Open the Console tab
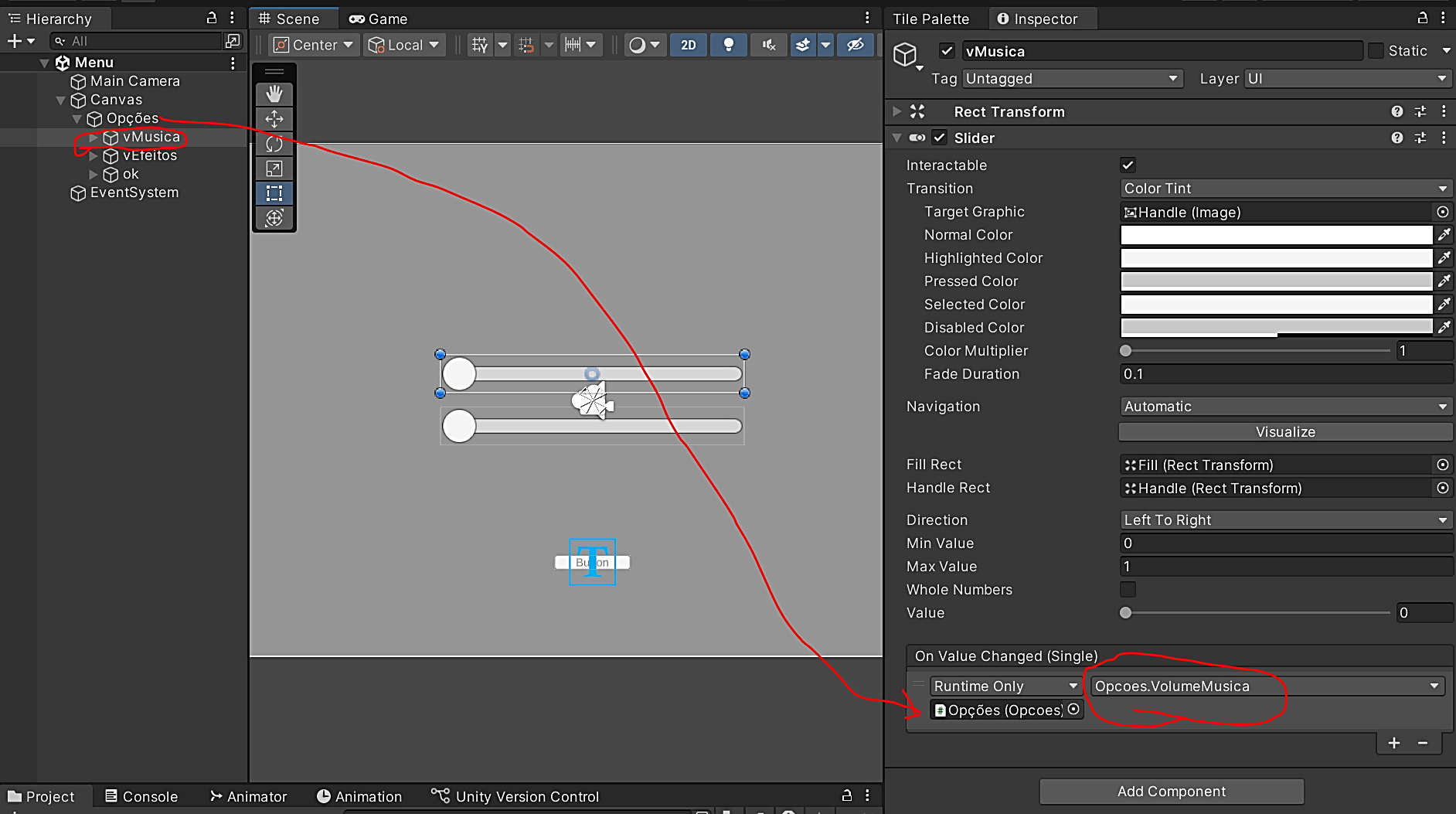 141,796
